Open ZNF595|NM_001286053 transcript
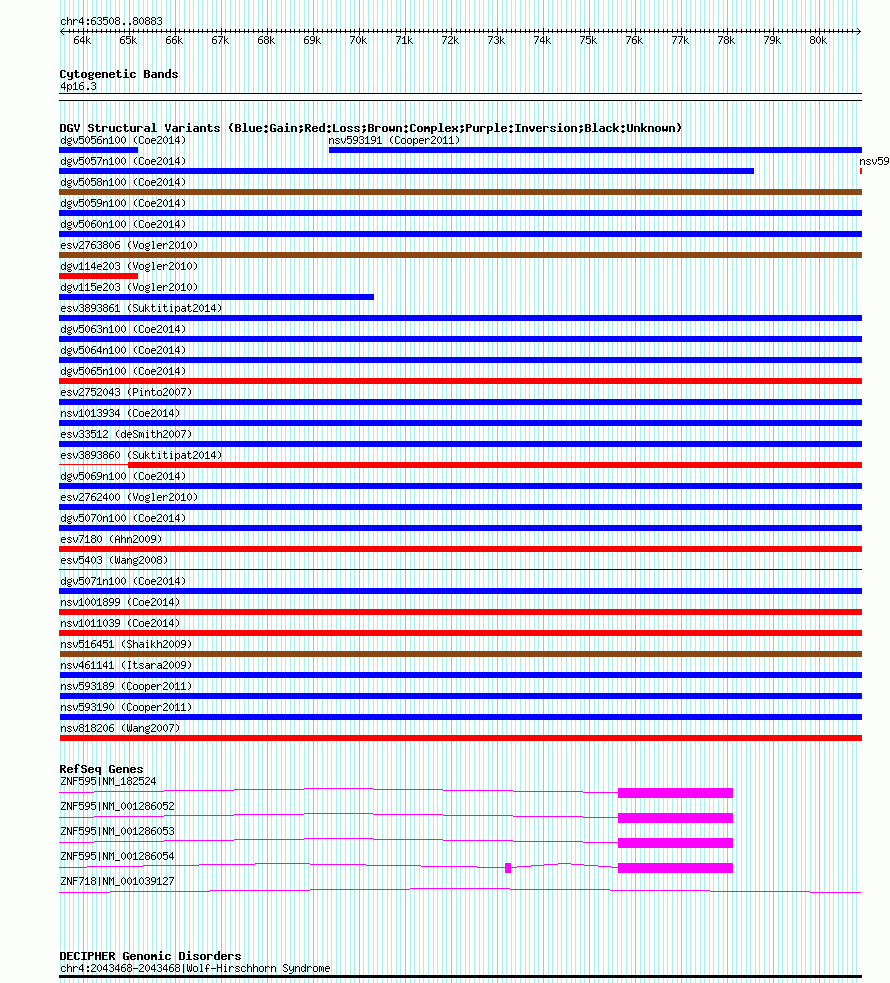The width and height of the screenshot is (890, 983). pos(117,831)
